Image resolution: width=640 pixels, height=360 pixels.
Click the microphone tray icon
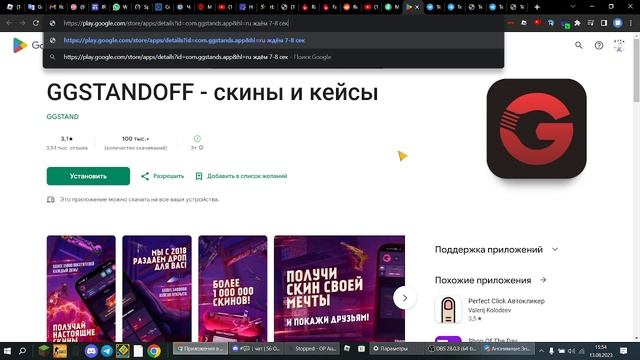point(551,351)
